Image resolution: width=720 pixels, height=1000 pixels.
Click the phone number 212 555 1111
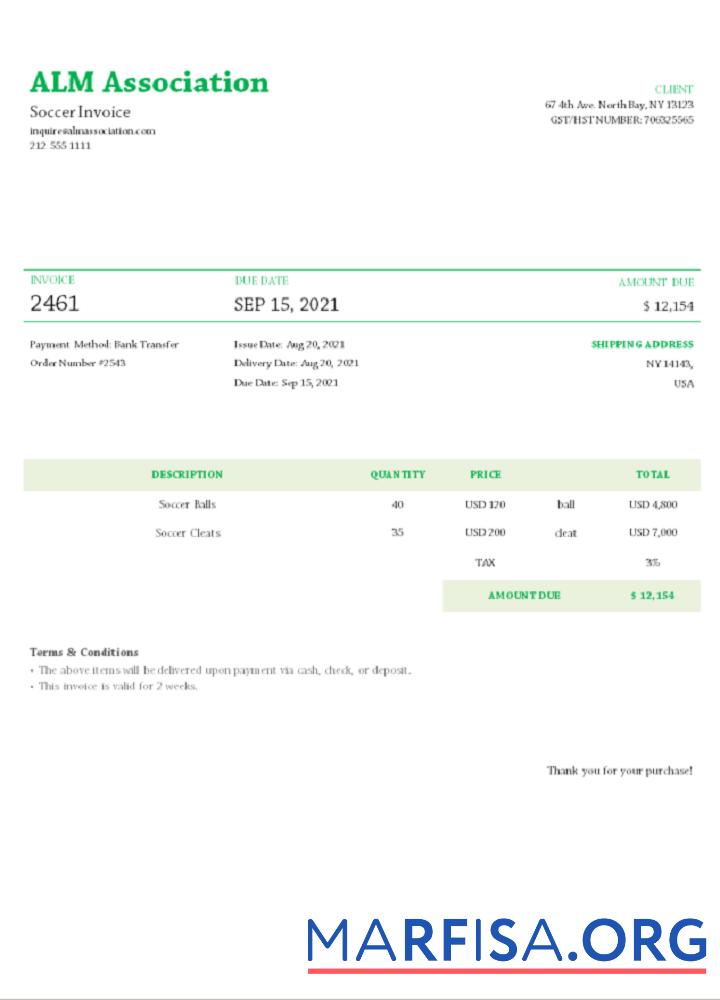60,145
